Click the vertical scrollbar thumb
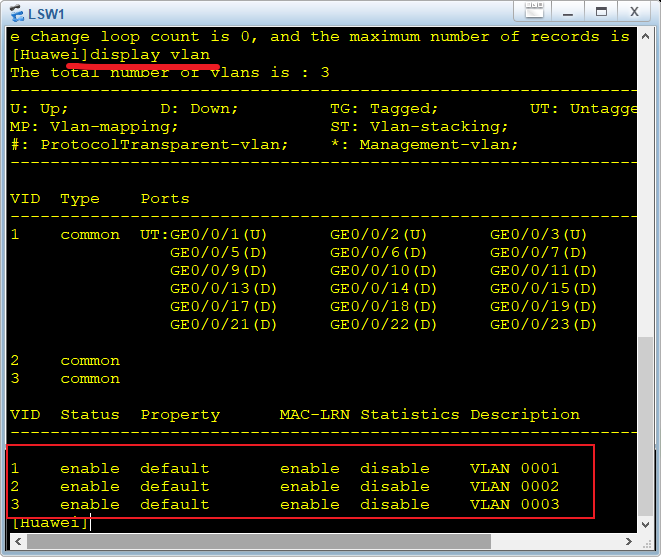 645,425
